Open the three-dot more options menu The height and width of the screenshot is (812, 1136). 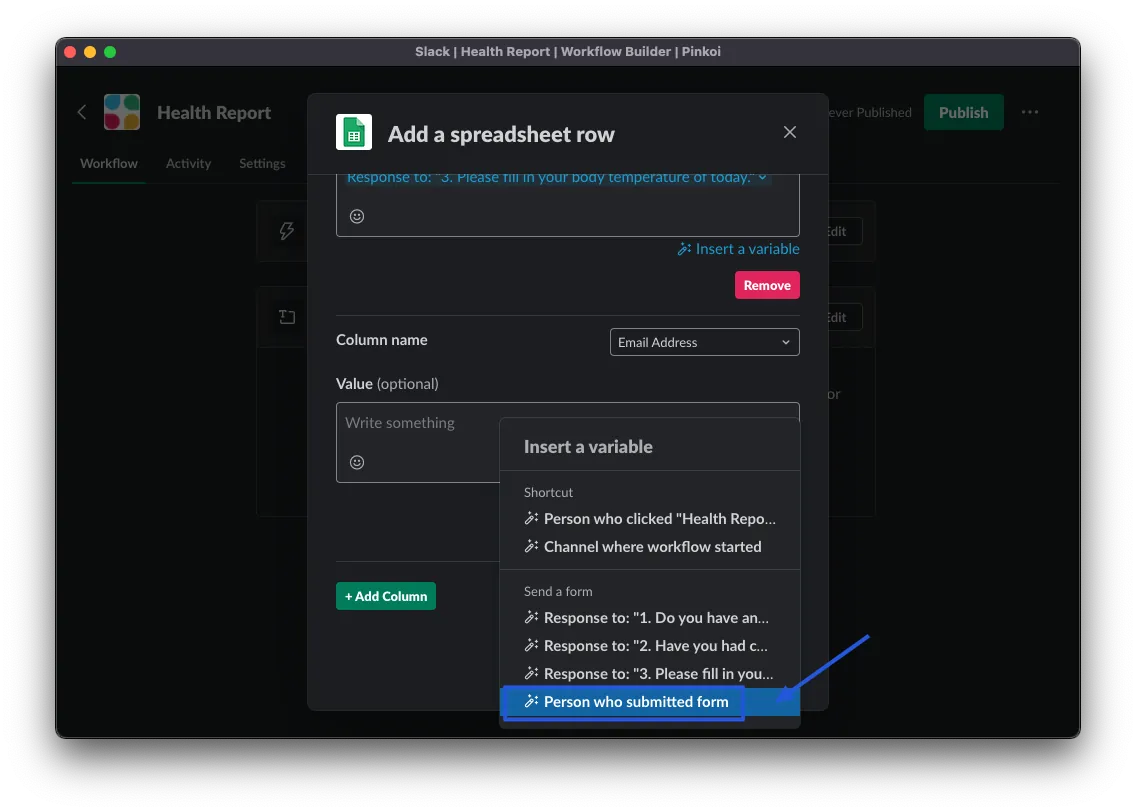pyautogui.click(x=1030, y=112)
